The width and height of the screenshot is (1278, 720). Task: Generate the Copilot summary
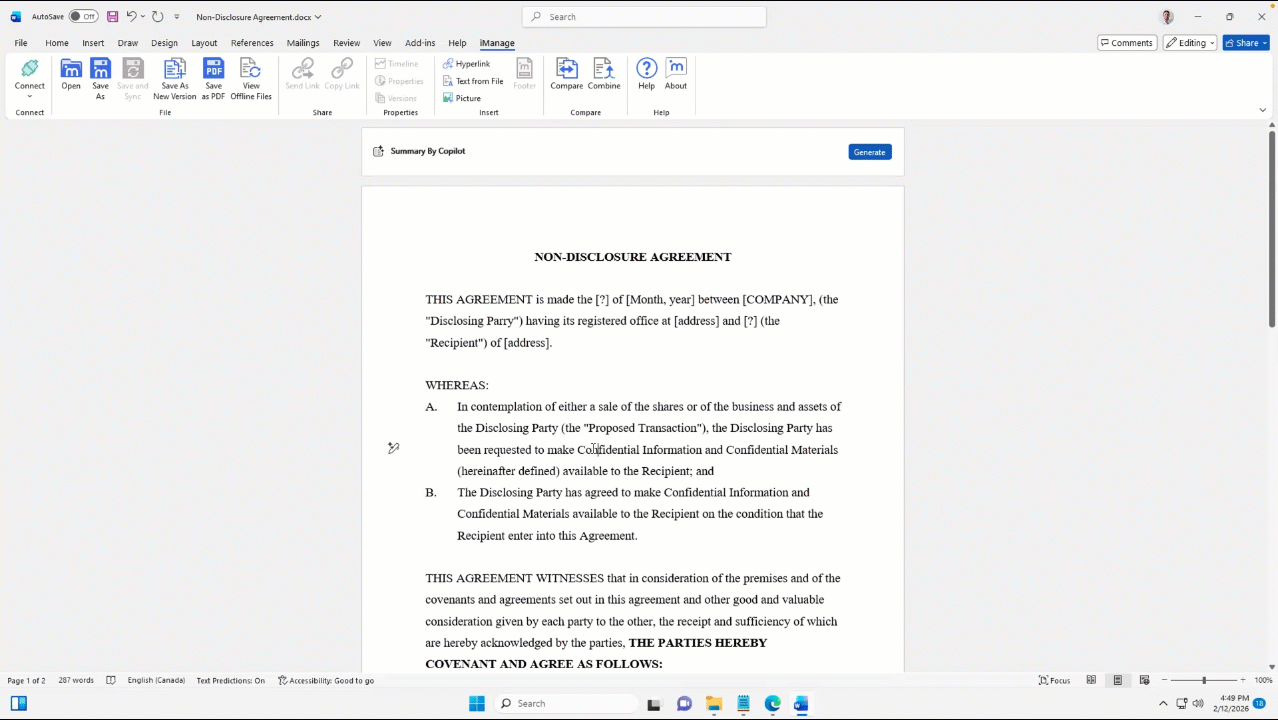pos(868,151)
